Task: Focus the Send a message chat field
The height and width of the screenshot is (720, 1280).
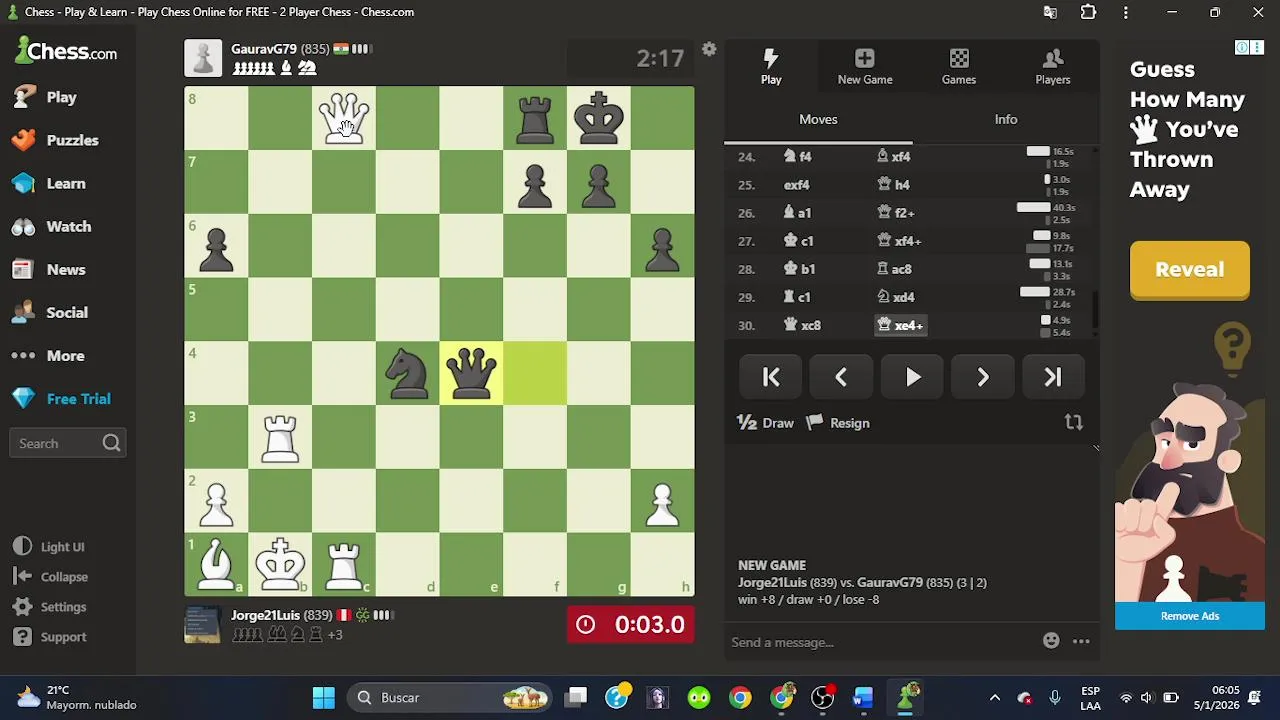Action: 880,642
